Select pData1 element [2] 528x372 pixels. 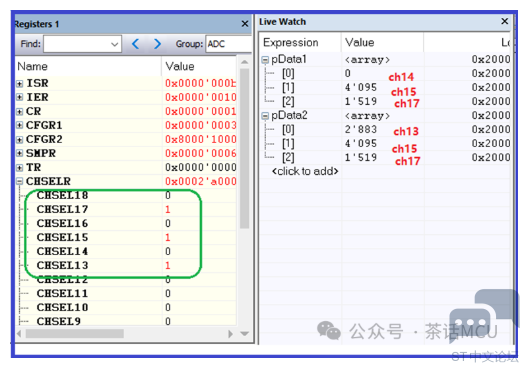tap(386, 101)
